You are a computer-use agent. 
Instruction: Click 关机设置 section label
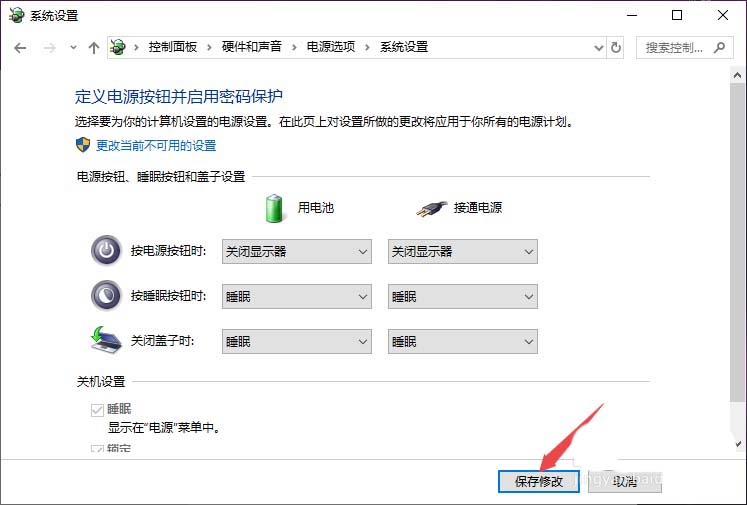[101, 382]
